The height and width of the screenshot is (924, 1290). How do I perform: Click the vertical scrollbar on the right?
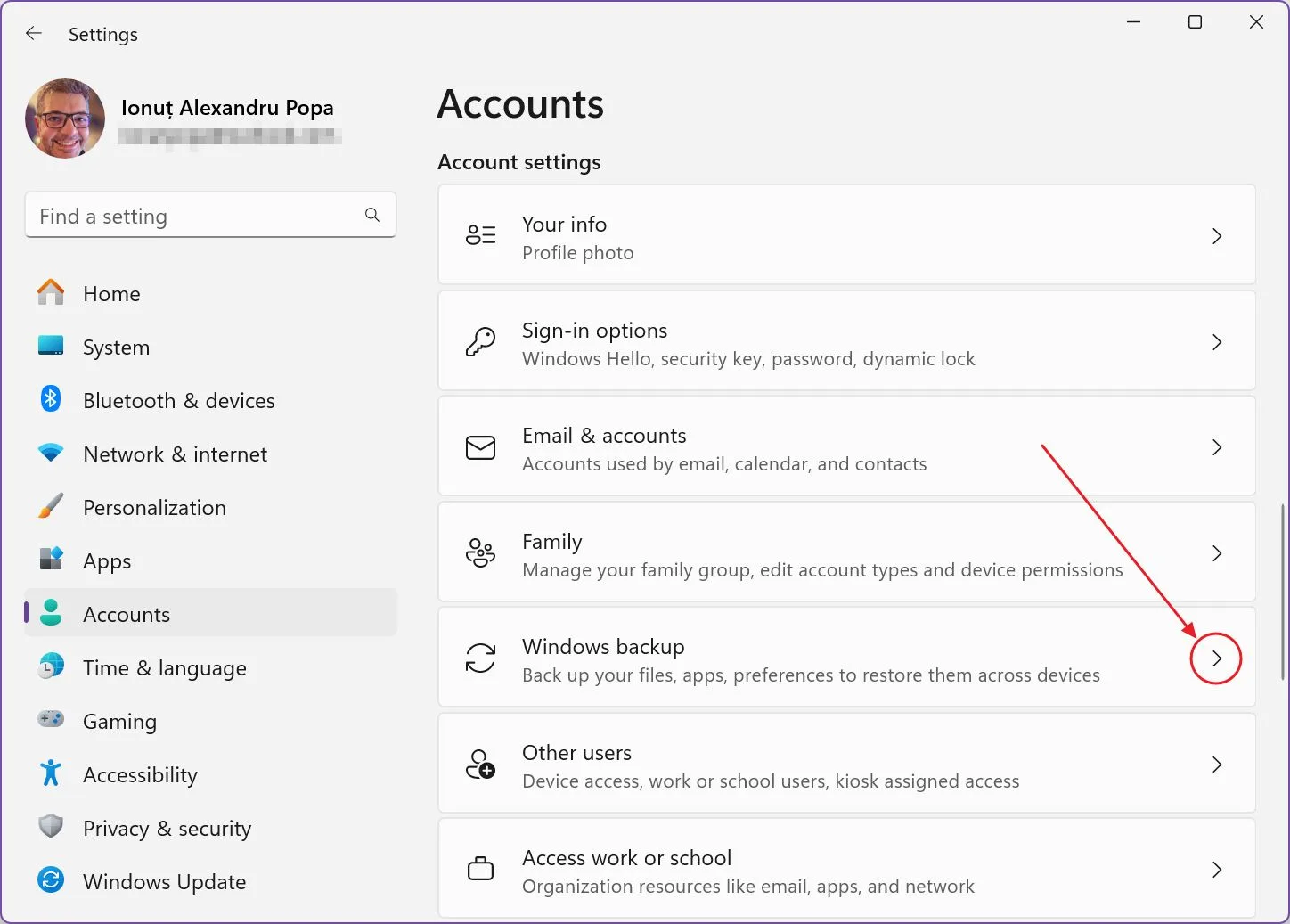pyautogui.click(x=1283, y=592)
